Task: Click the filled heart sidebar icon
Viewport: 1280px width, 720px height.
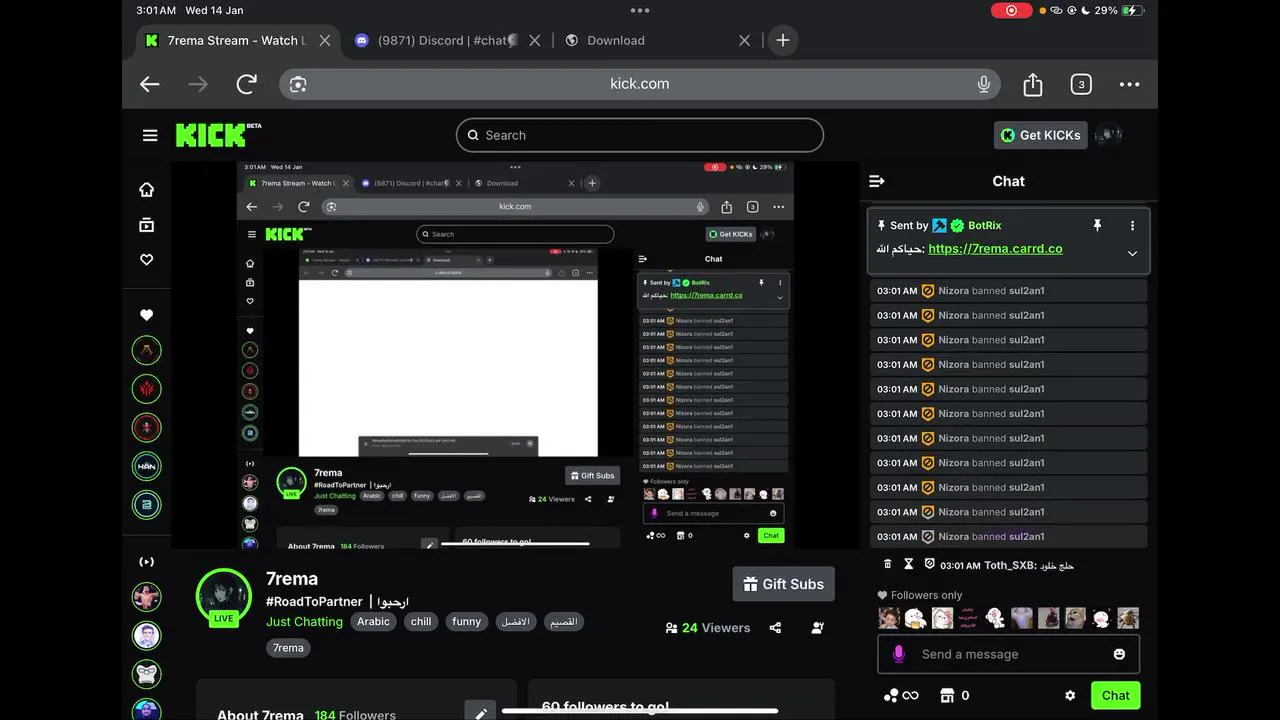Action: pyautogui.click(x=146, y=315)
